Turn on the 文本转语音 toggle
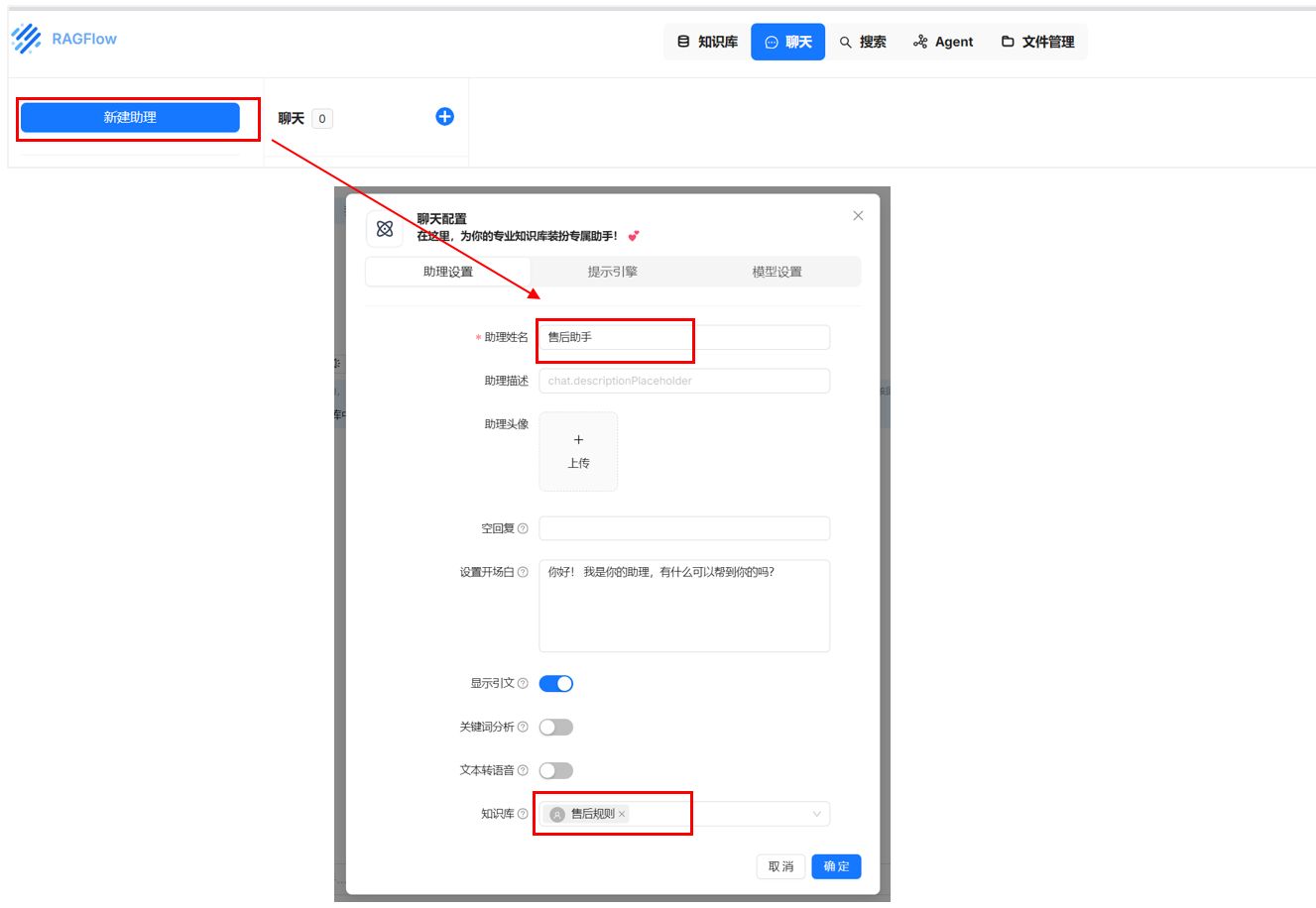 pos(555,770)
